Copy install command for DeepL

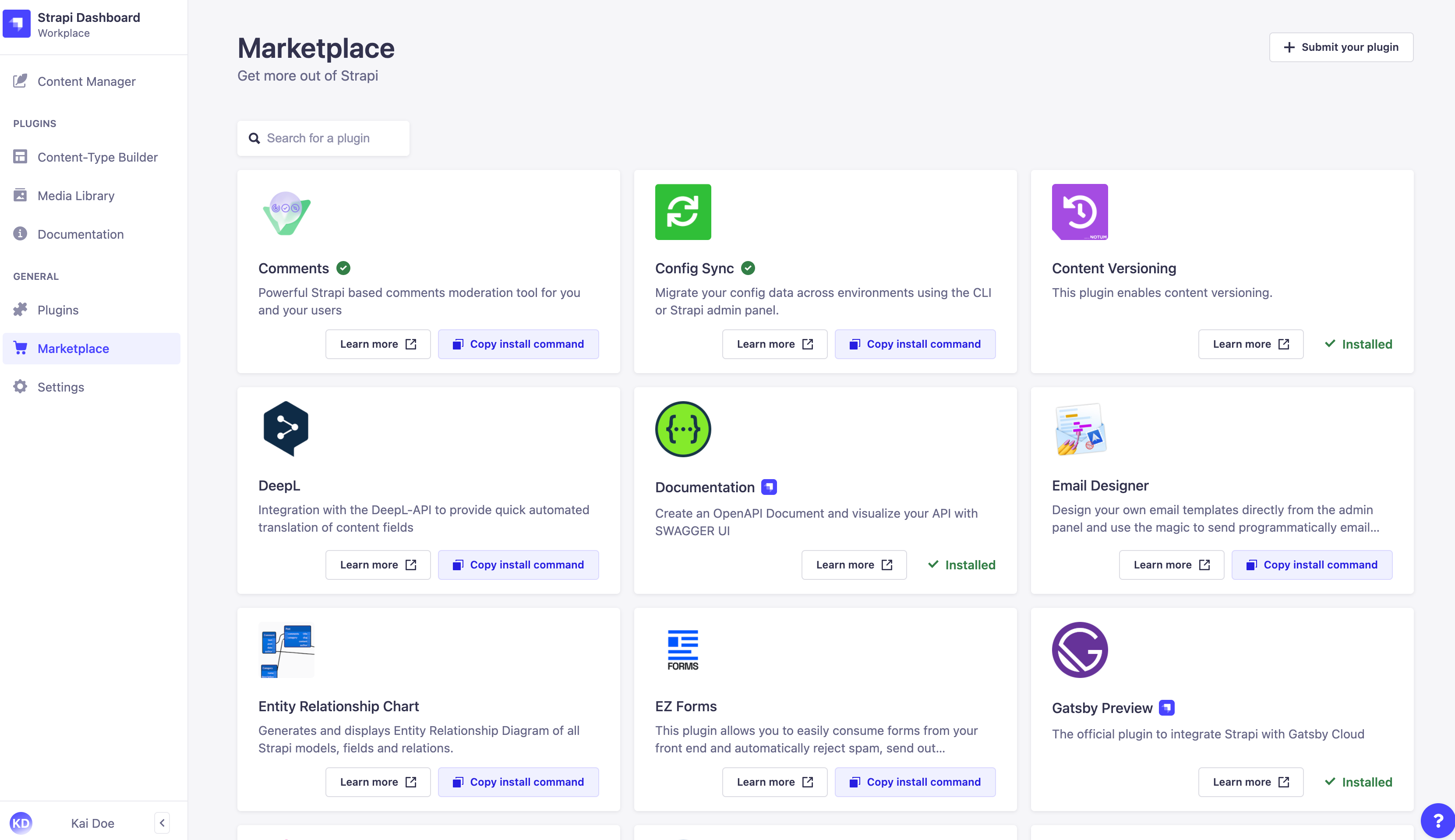pyautogui.click(x=518, y=565)
